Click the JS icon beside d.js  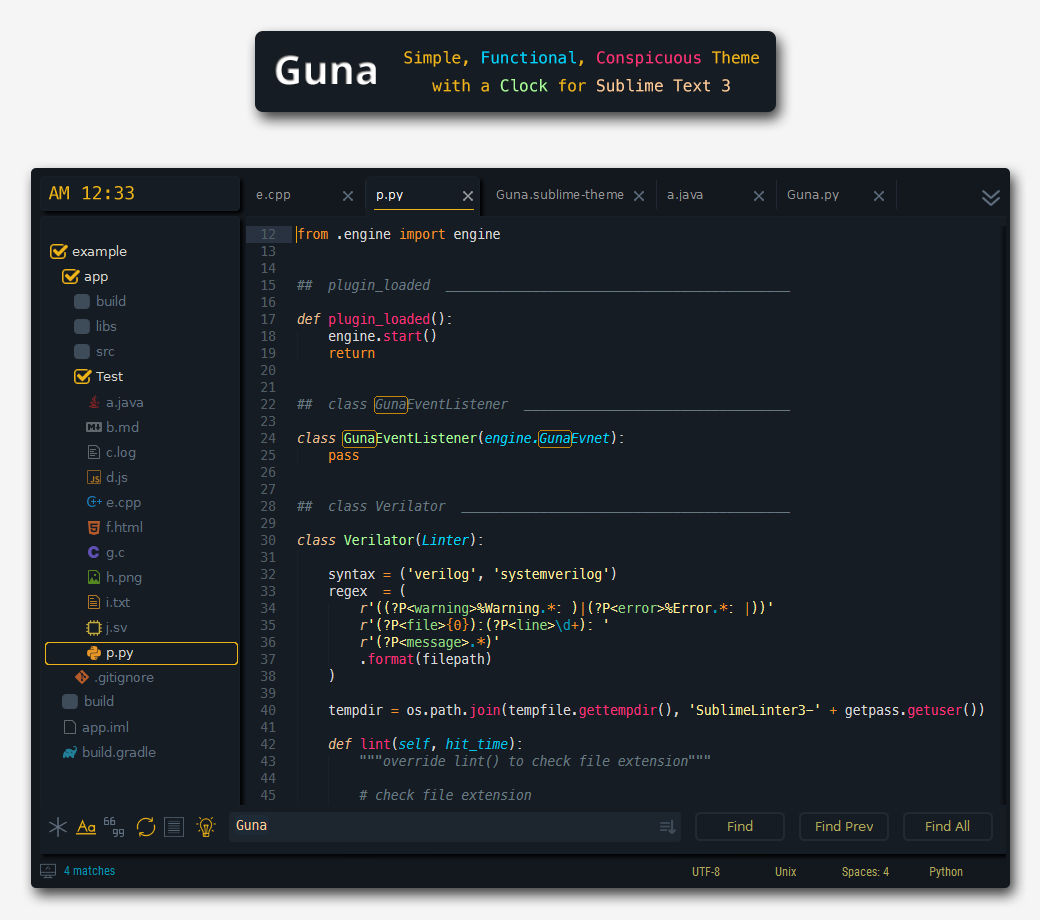point(94,478)
